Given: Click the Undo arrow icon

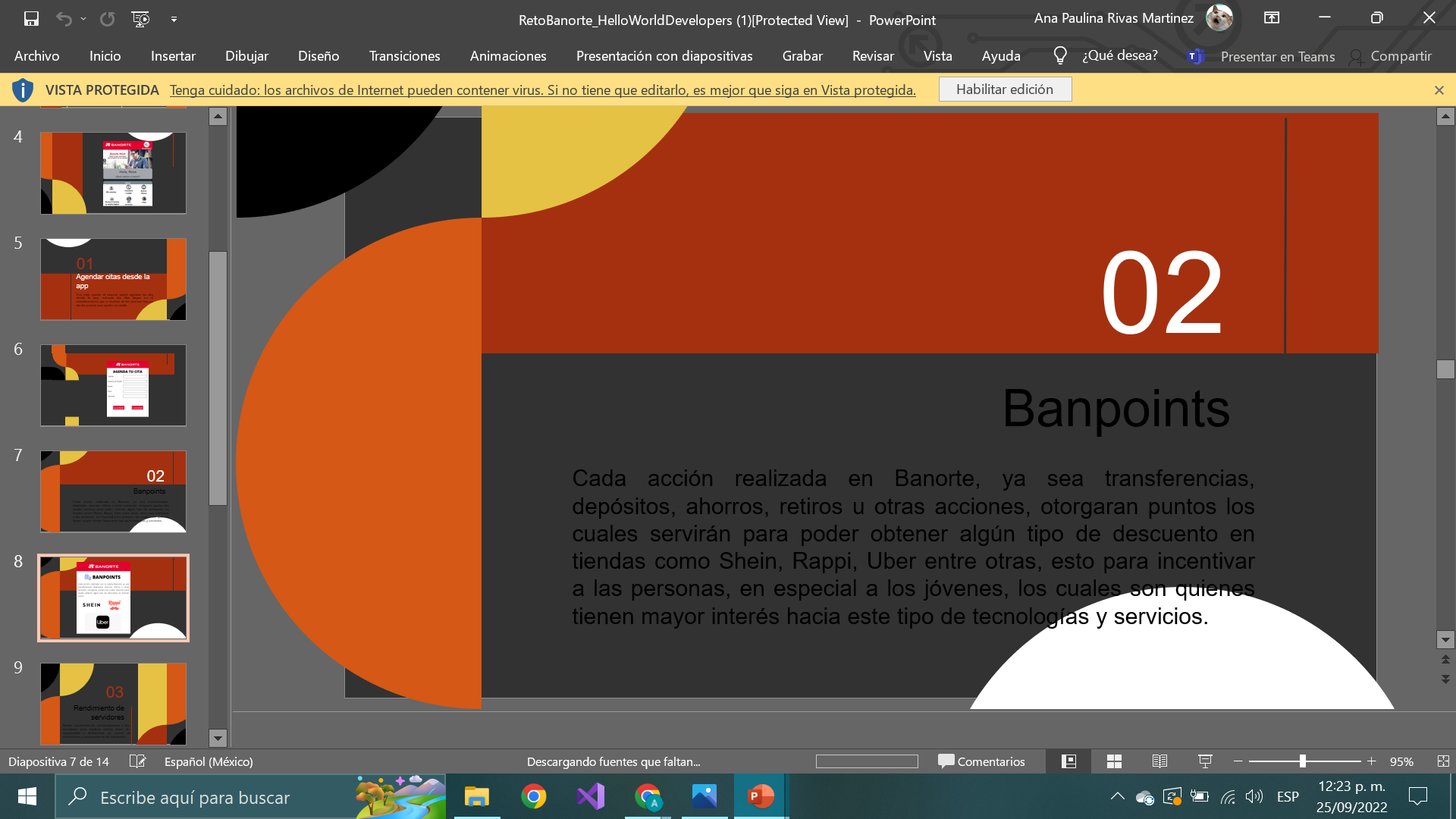Looking at the screenshot, I should point(64,19).
